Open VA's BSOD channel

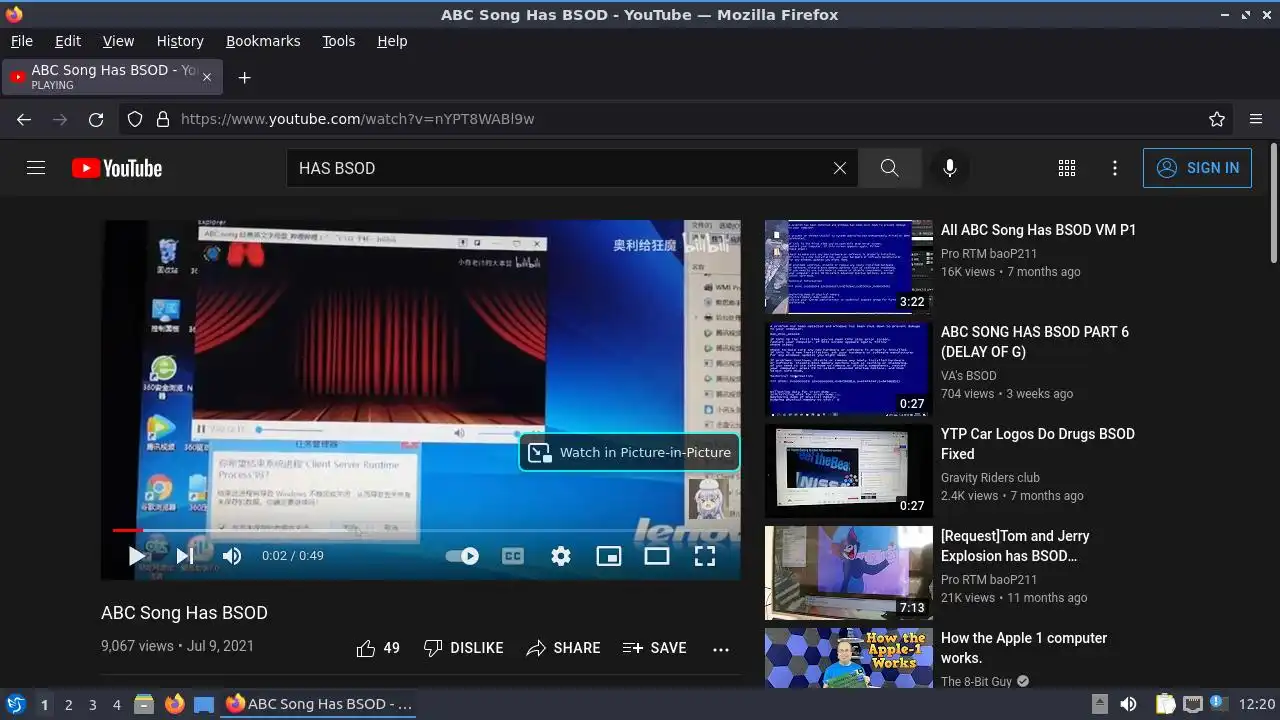[969, 376]
